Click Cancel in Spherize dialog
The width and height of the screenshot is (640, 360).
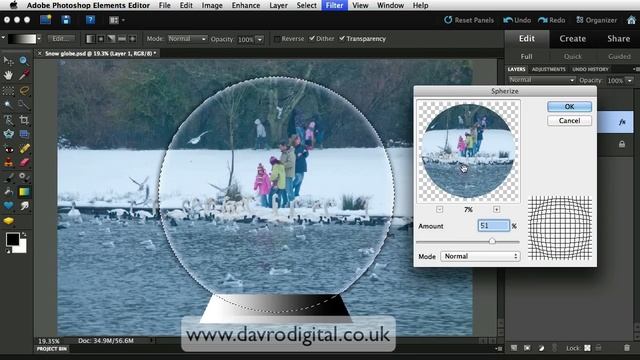click(x=569, y=120)
